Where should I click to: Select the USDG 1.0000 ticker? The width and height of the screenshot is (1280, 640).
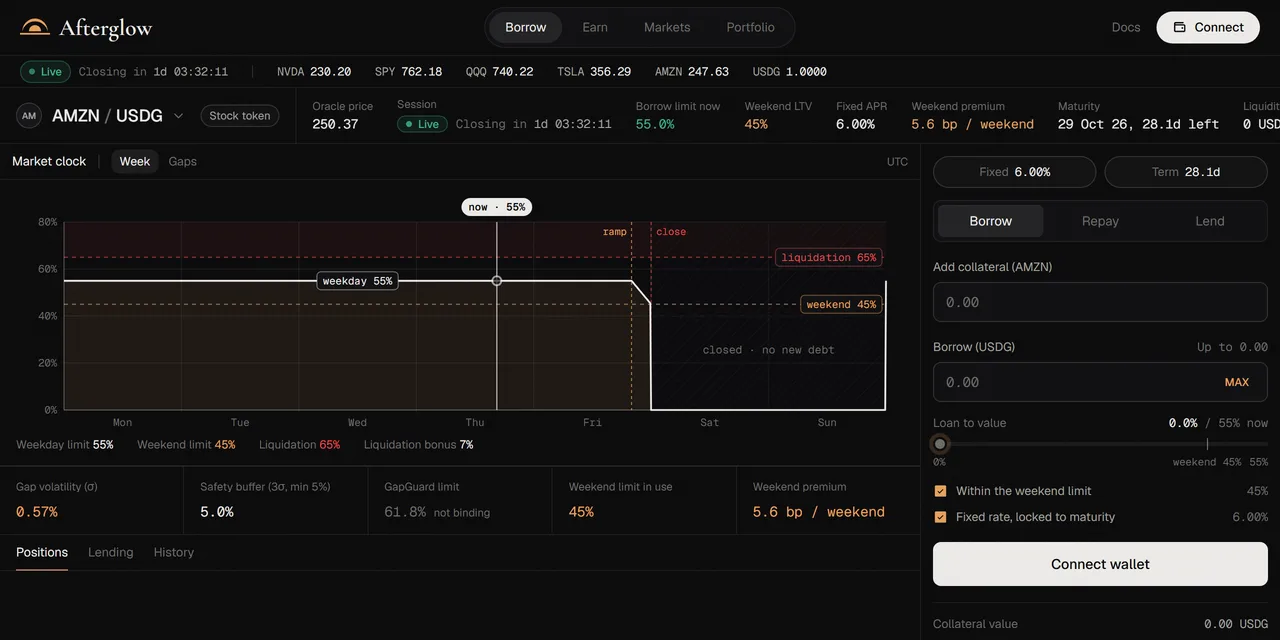pyautogui.click(x=789, y=72)
